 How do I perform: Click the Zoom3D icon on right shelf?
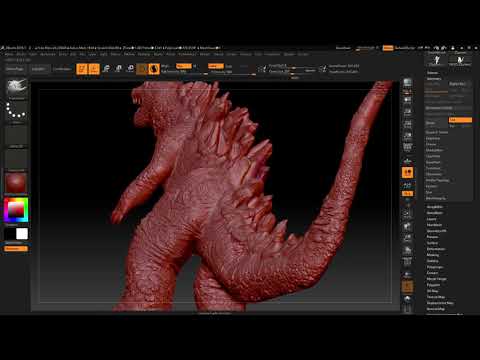407,238
